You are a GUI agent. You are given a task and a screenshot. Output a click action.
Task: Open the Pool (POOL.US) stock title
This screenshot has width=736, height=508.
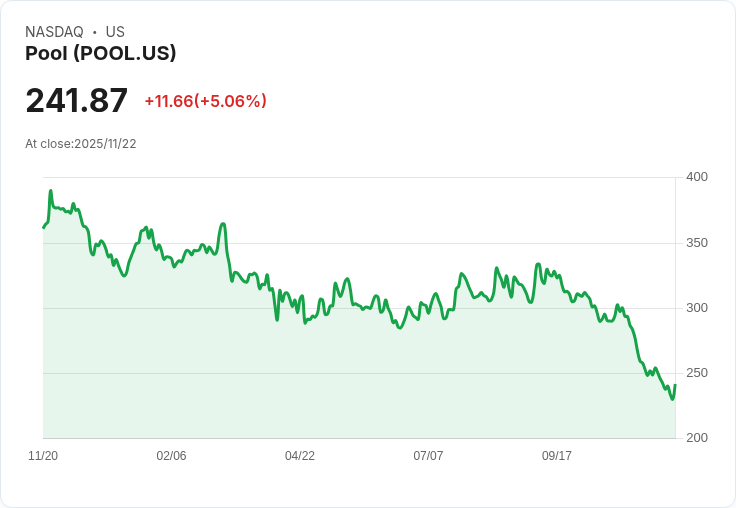[100, 54]
